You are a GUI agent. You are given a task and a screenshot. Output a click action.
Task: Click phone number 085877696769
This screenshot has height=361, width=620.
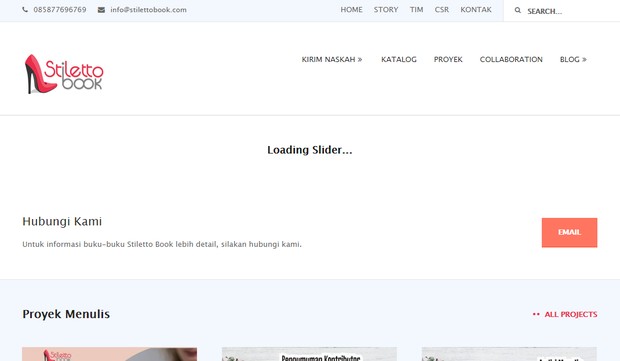[x=60, y=10]
